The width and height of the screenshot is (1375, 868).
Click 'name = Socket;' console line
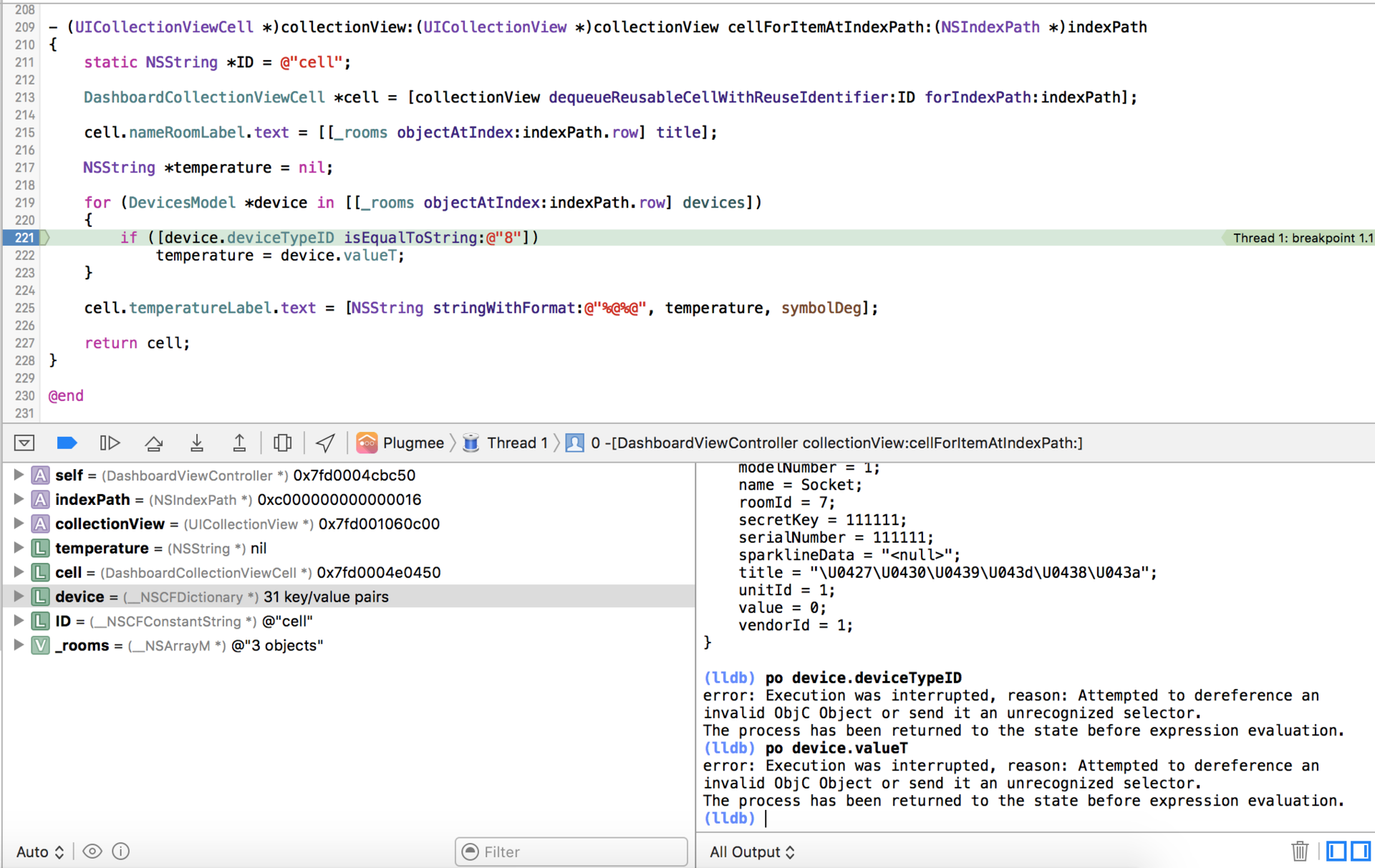[x=800, y=484]
